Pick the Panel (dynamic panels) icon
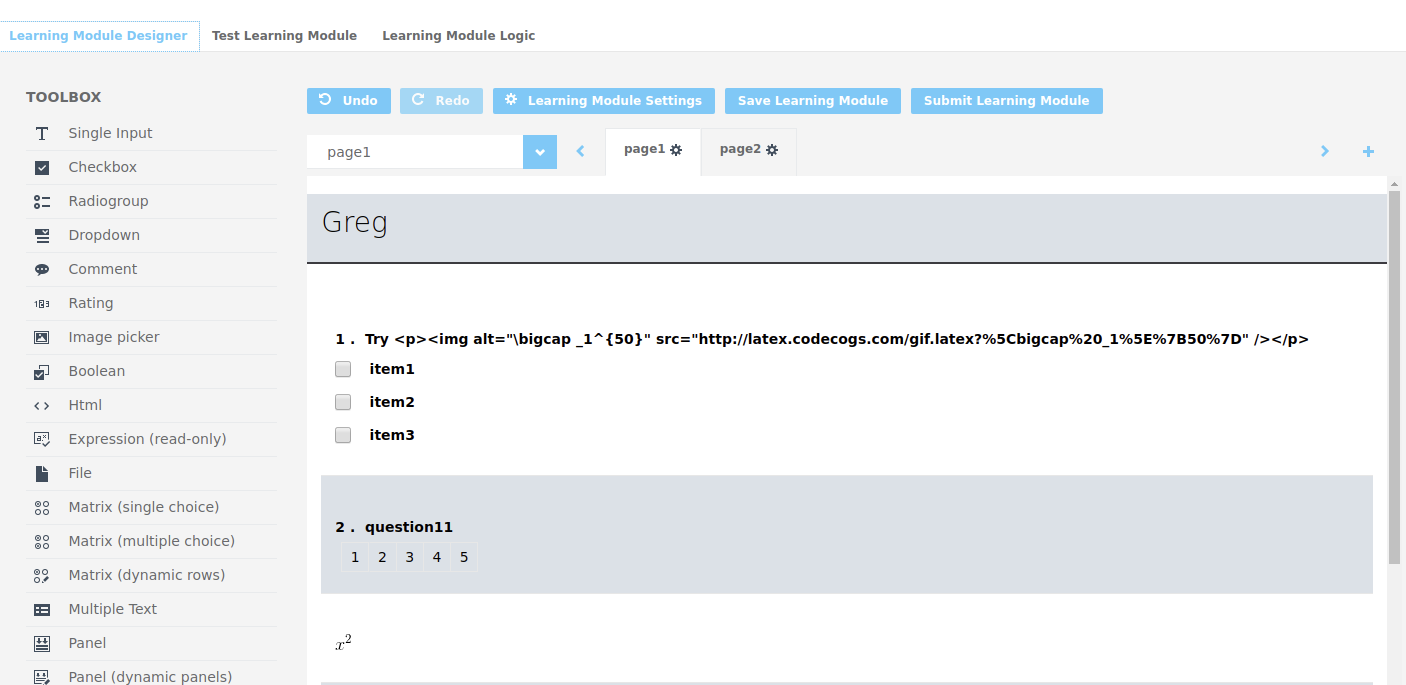Screen dimensions: 1406x685 tap(42, 677)
